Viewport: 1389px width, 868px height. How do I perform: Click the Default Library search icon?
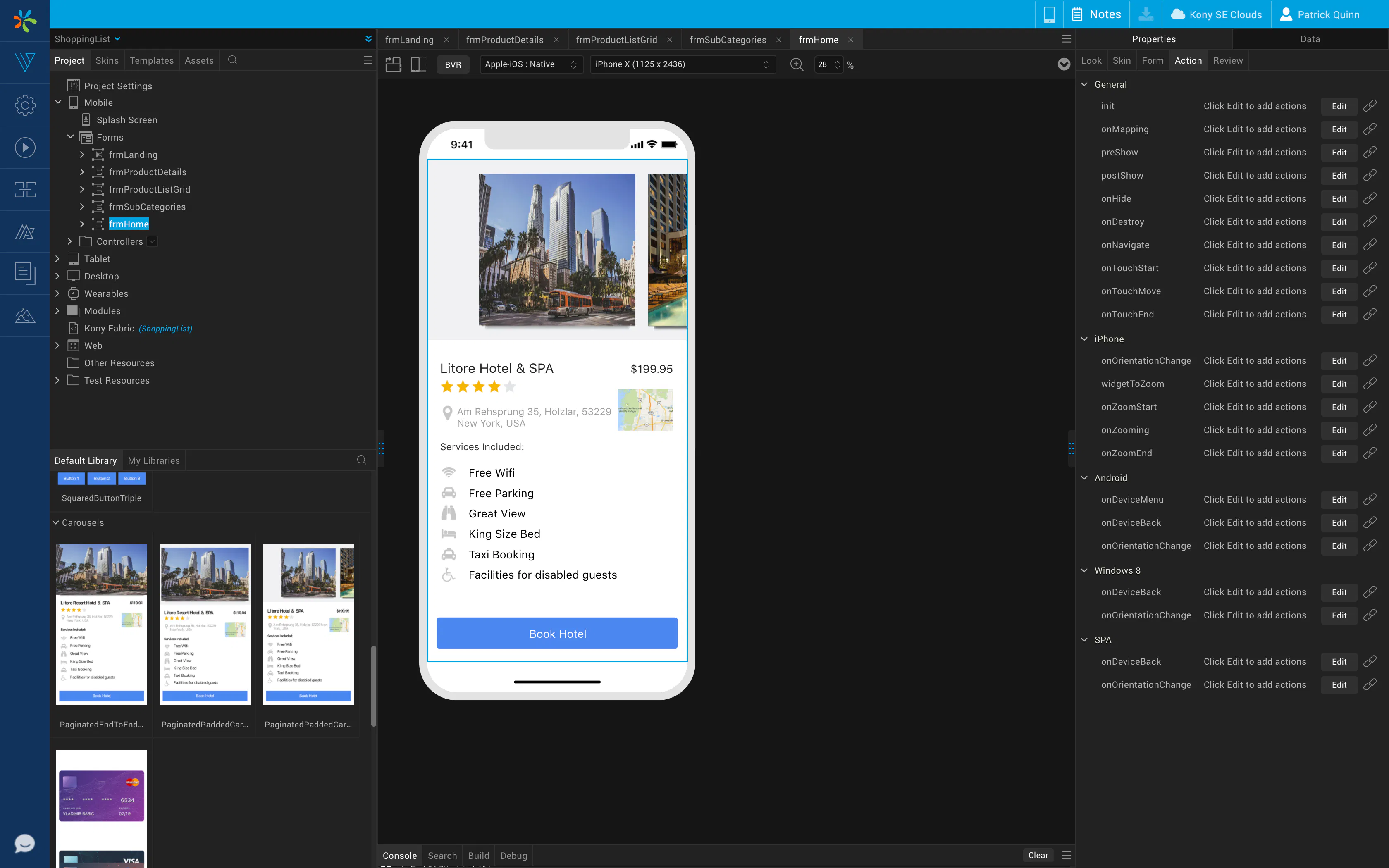pos(362,460)
